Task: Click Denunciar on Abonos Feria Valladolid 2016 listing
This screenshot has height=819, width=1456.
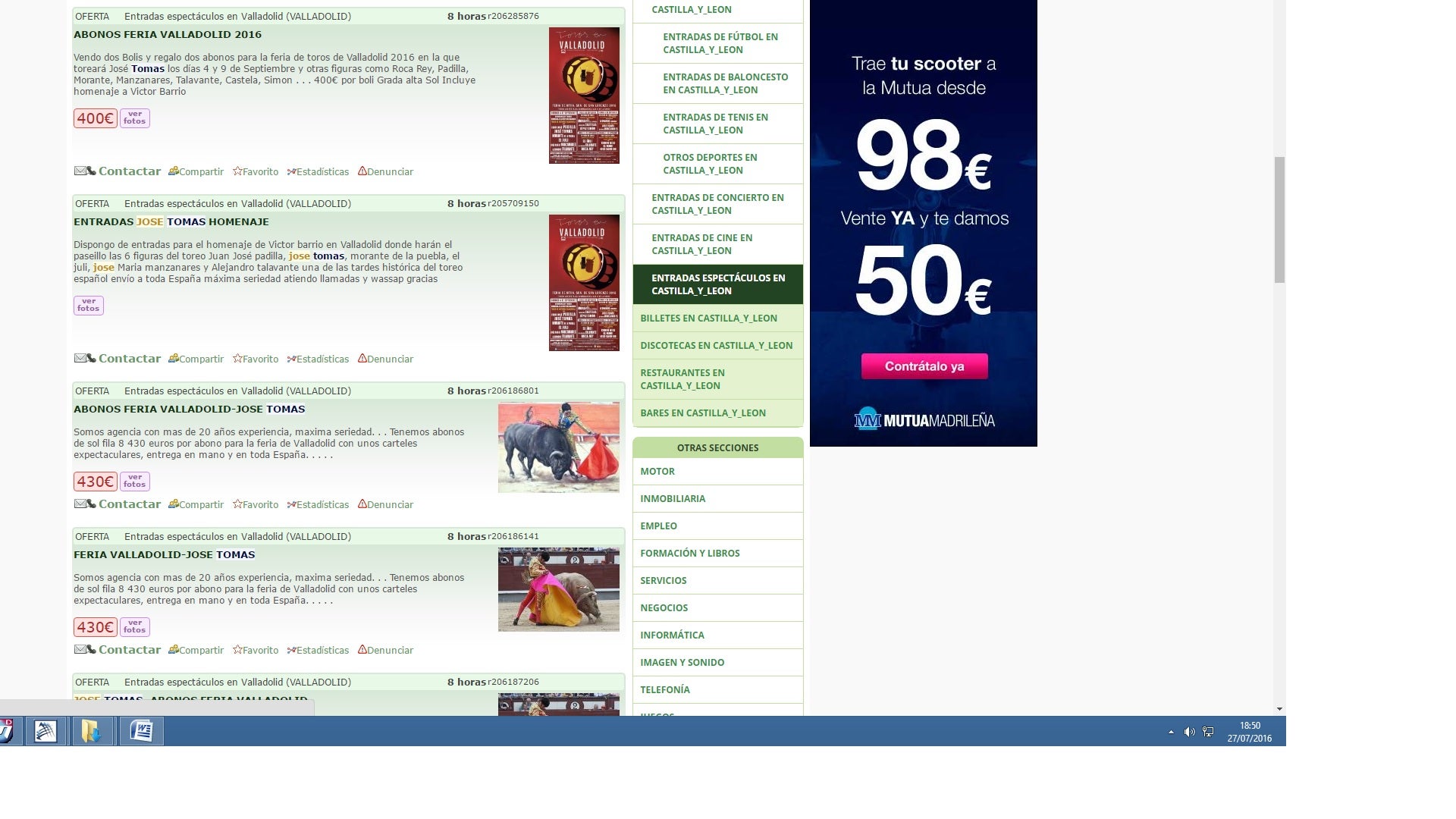Action: tap(385, 171)
